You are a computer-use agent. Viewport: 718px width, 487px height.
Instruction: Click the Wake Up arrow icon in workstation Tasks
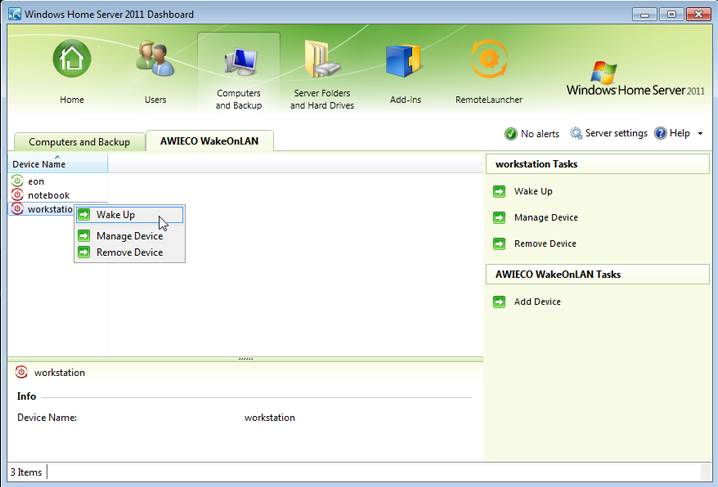coord(499,191)
